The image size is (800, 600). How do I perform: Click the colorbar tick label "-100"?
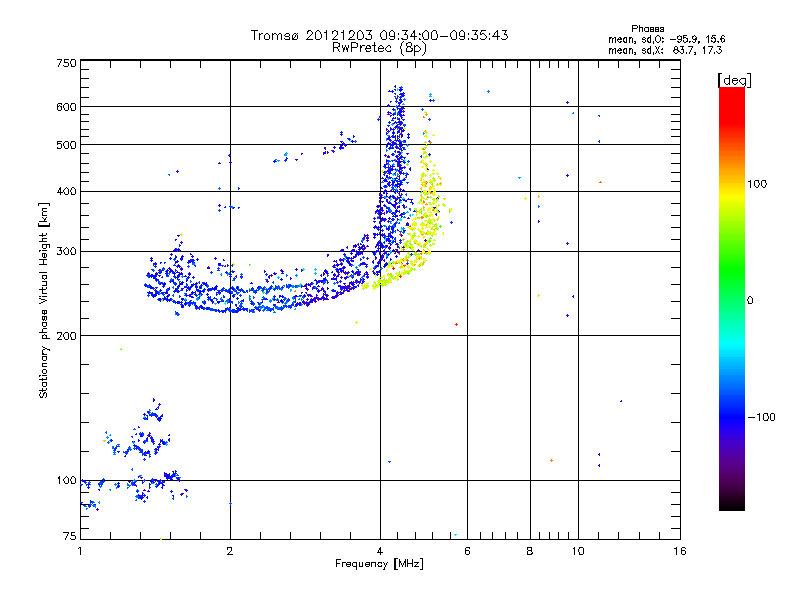pyautogui.click(x=762, y=417)
